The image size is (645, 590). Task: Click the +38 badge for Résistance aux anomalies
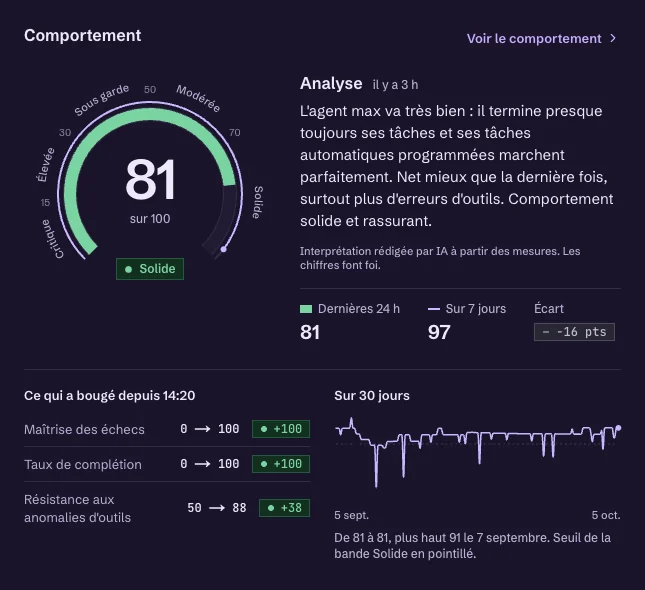click(284, 508)
